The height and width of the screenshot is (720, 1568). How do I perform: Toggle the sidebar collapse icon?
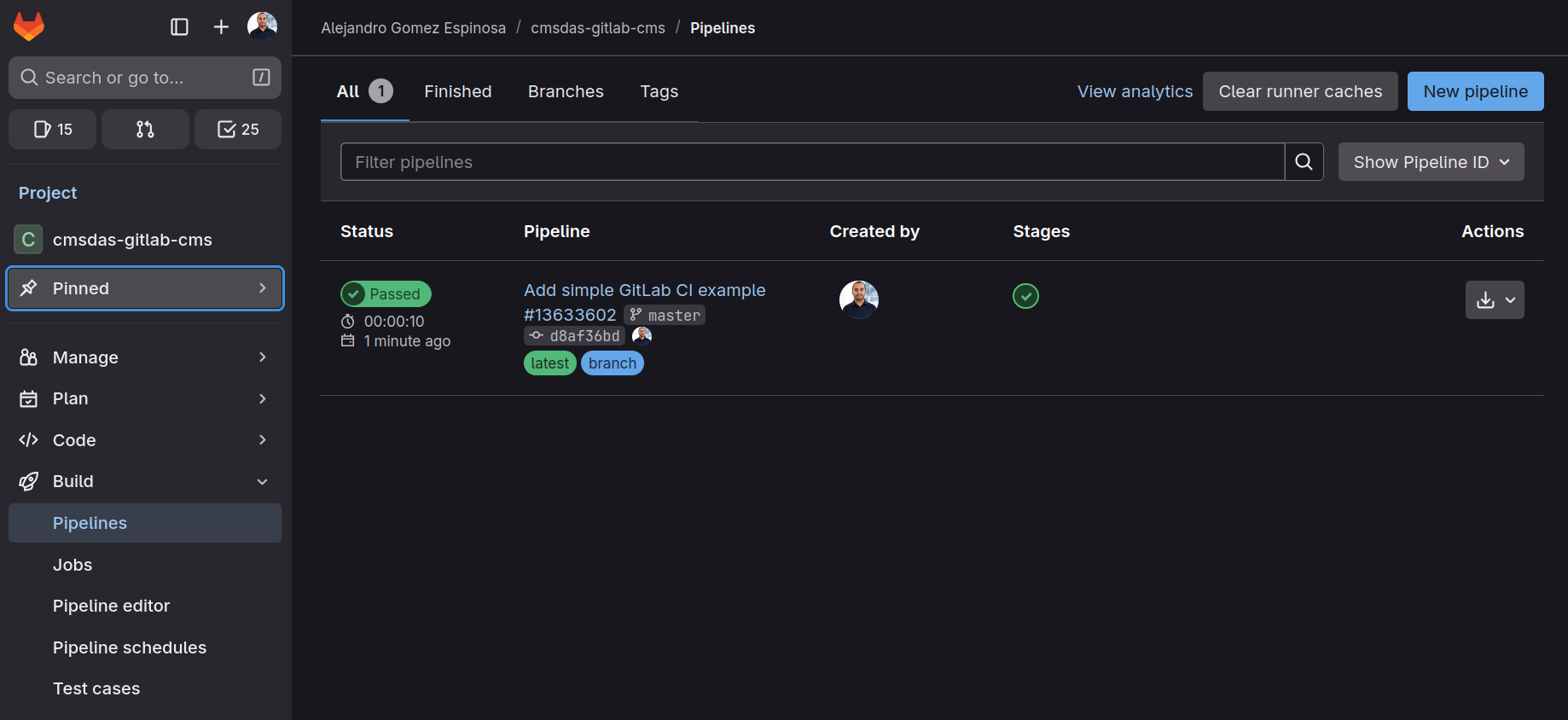(x=179, y=27)
